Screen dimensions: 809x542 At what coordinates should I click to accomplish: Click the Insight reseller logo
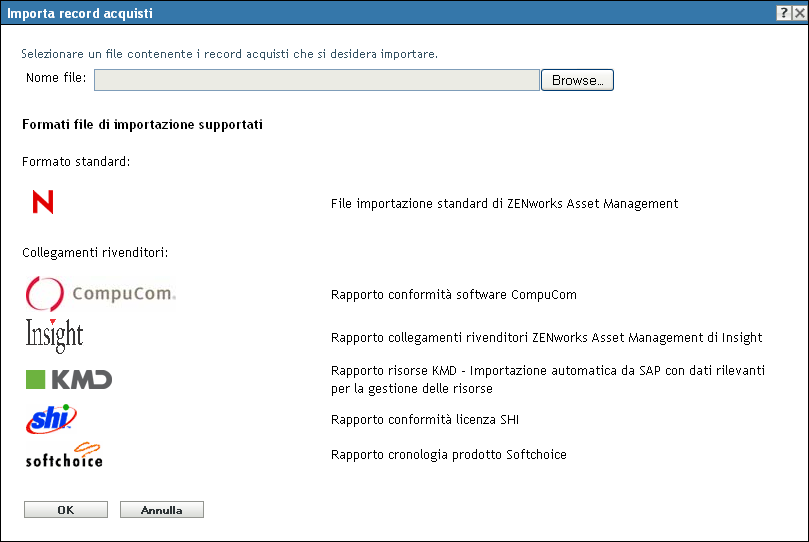coord(54,335)
